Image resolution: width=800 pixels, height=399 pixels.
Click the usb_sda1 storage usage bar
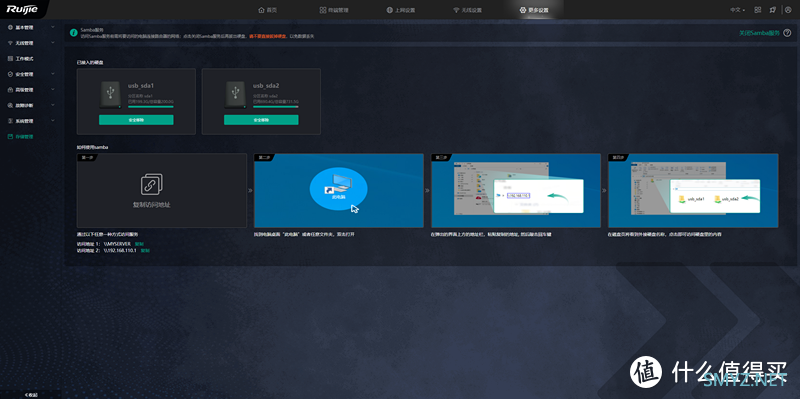[x=151, y=107]
